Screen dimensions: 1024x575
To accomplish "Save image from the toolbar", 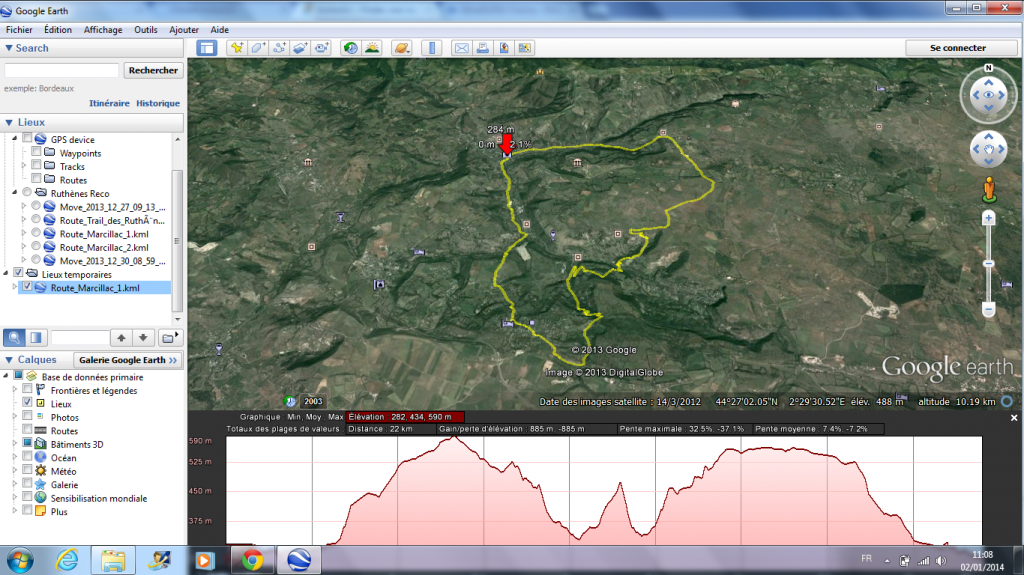I will 504,48.
